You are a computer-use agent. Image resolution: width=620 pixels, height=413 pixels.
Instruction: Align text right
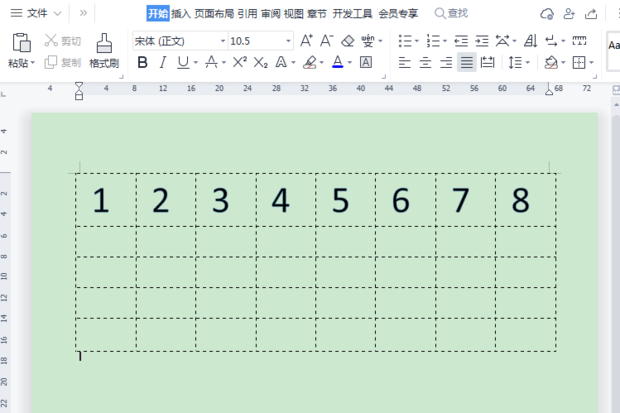coord(446,63)
